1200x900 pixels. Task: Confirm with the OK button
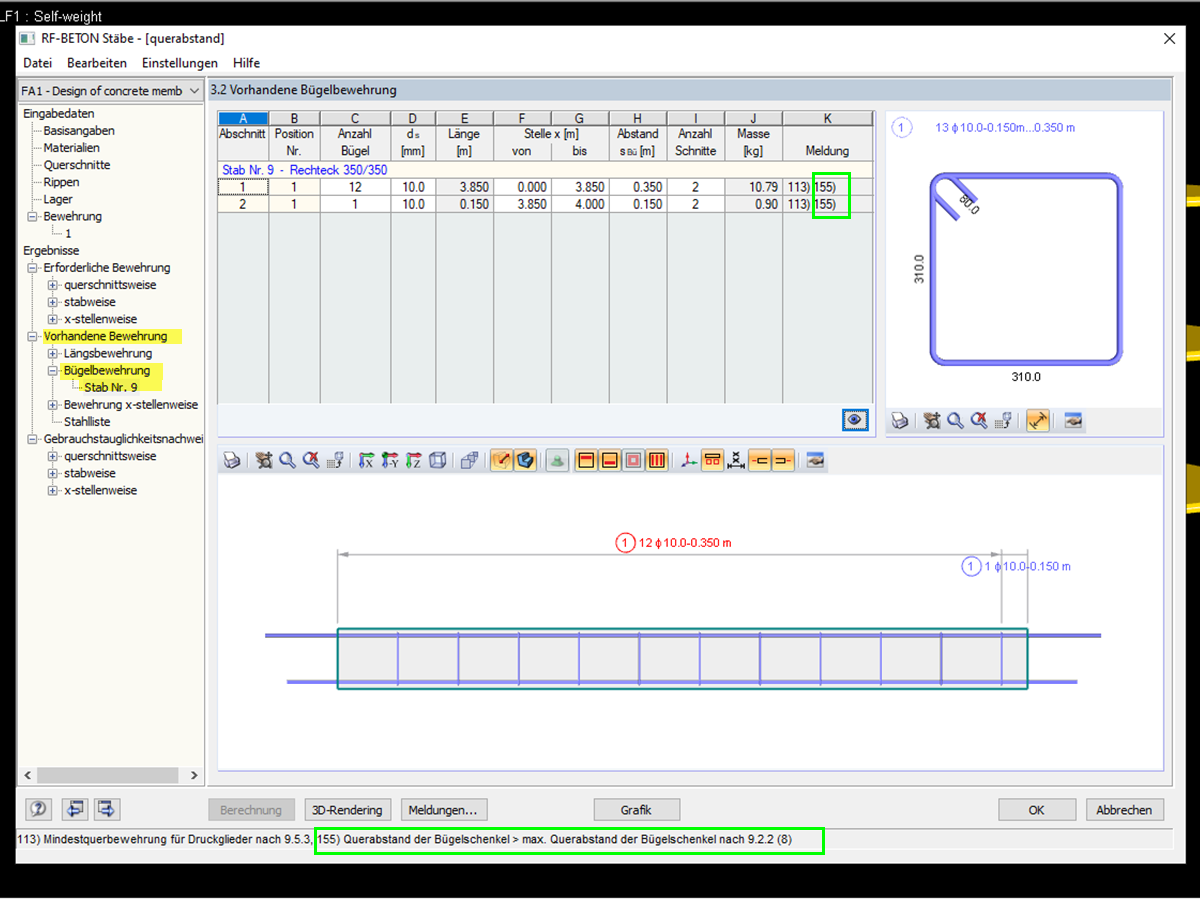[1037, 810]
